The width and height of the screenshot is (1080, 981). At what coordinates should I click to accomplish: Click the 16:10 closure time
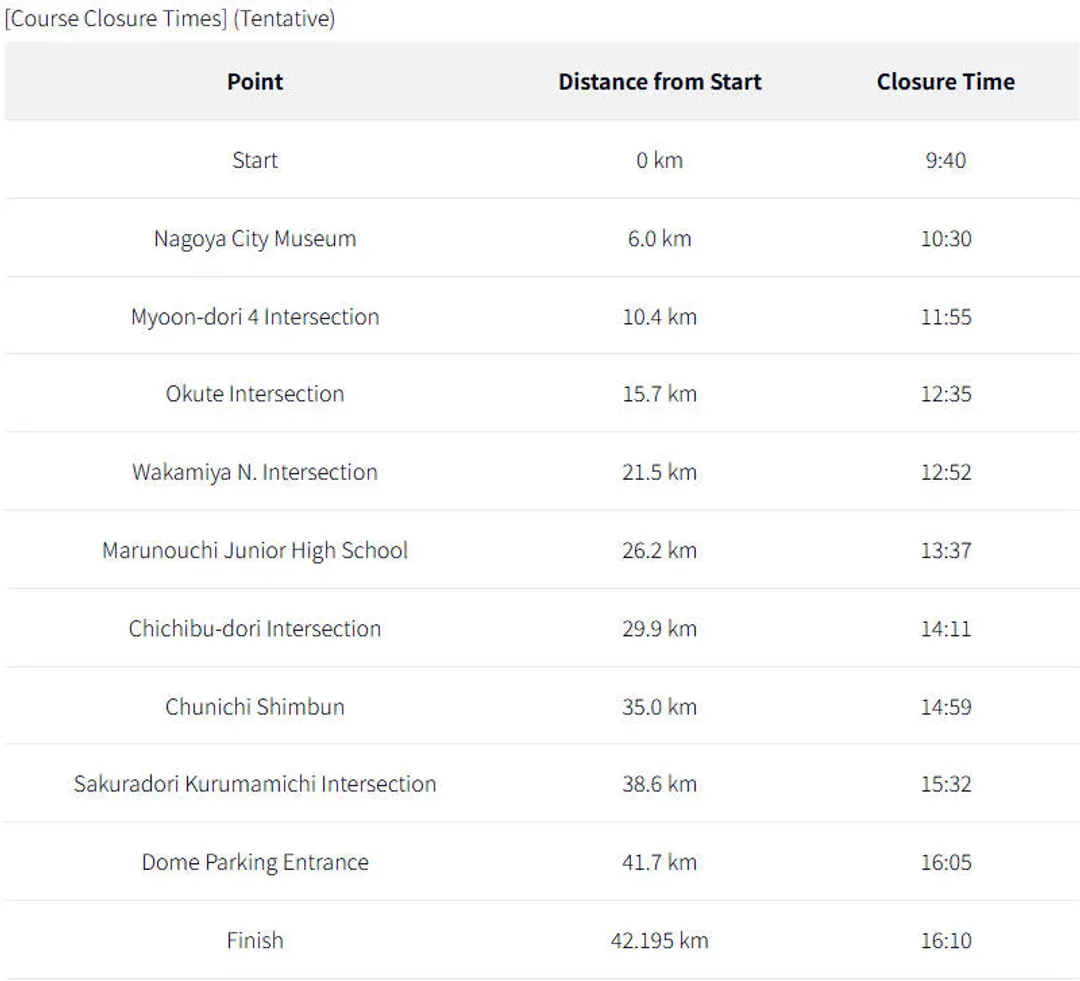pos(946,940)
